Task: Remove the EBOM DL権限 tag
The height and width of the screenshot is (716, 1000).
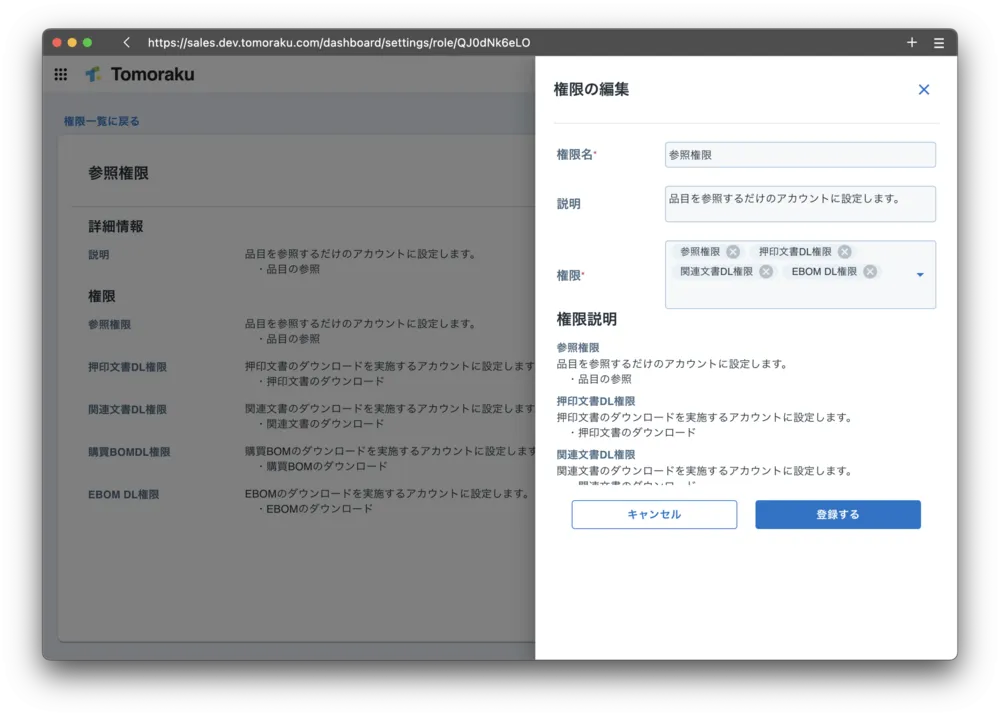Action: pos(868,271)
